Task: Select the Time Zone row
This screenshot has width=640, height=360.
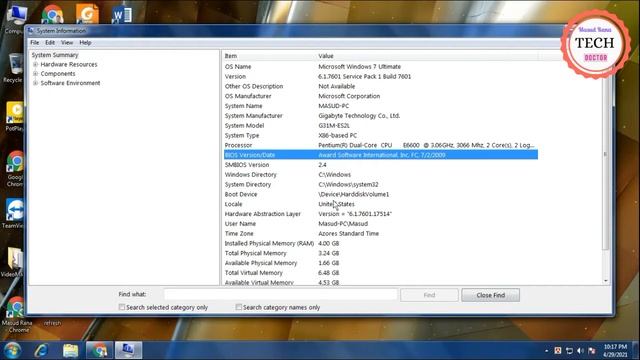Action: click(x=381, y=233)
